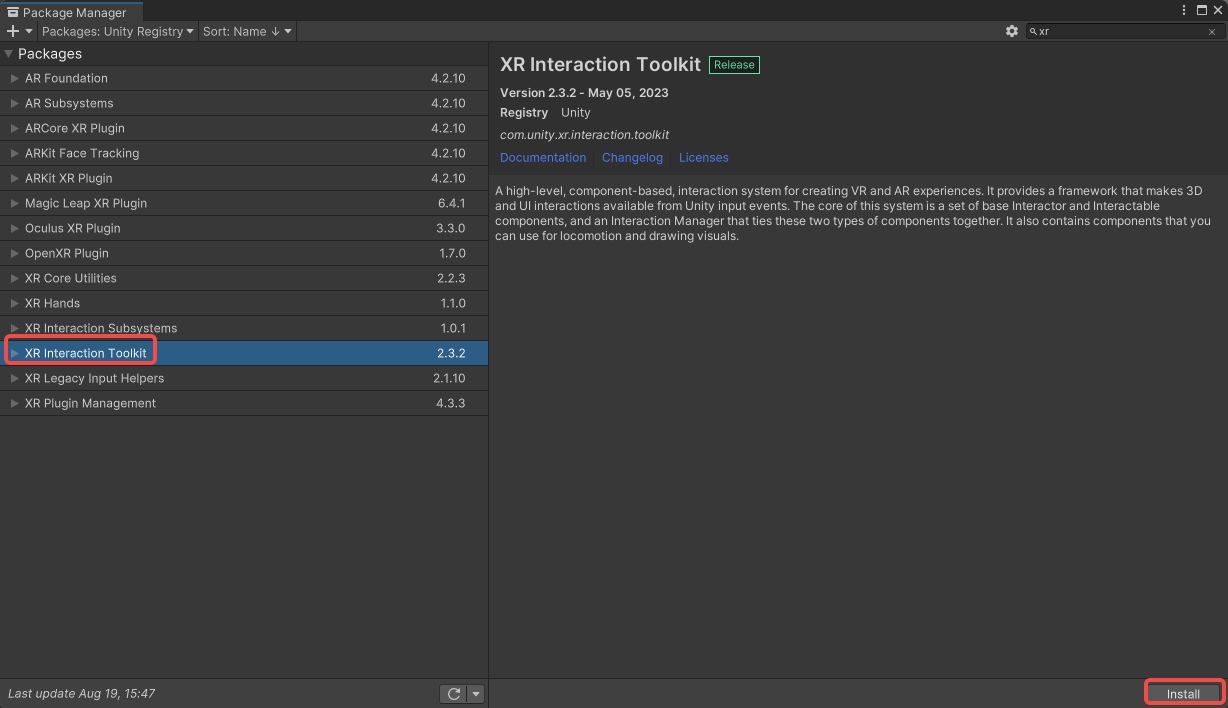1228x708 pixels.
Task: Click into the search field containing xr
Action: click(x=1120, y=31)
